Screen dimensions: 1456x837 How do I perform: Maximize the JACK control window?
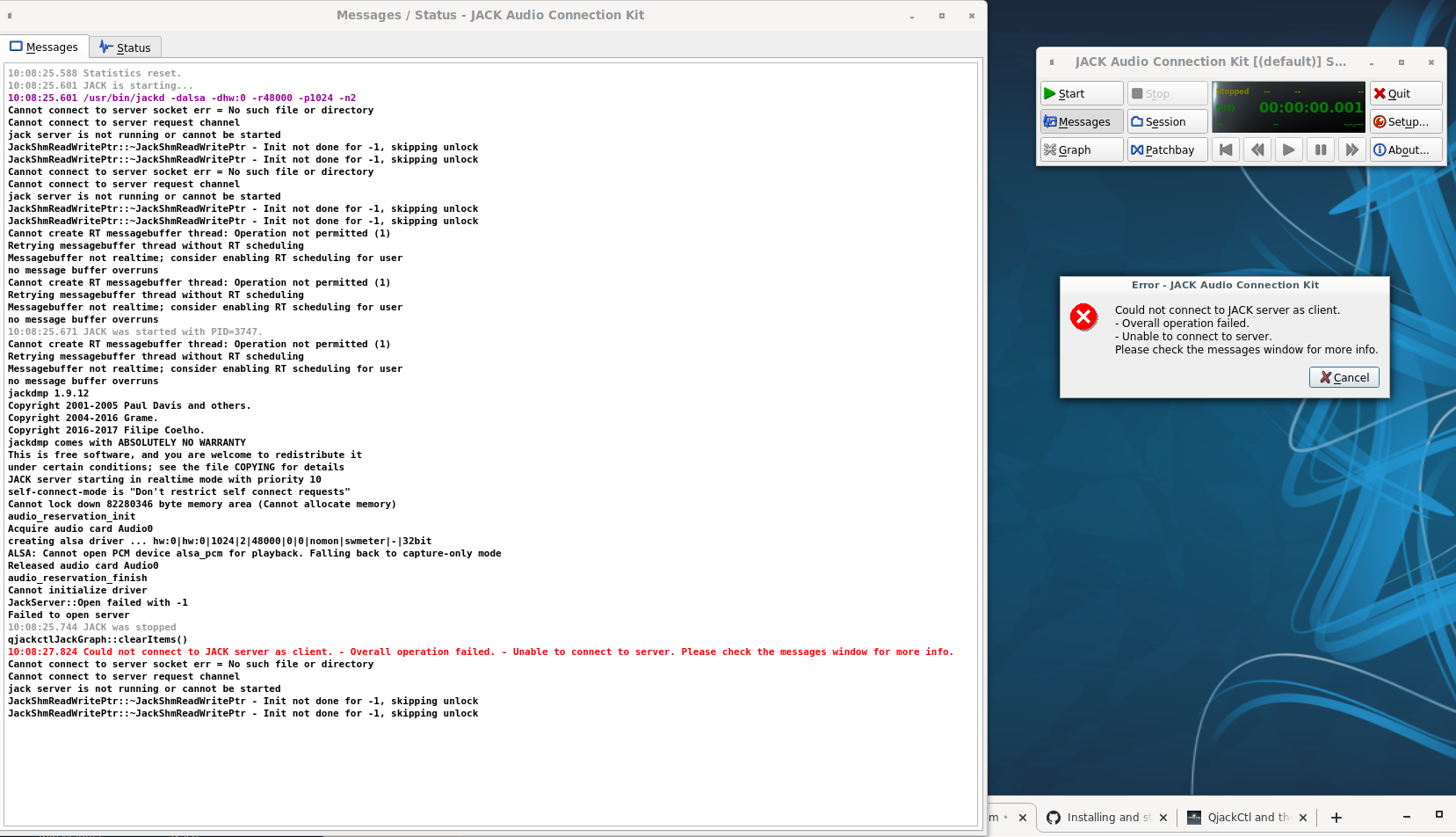[x=1402, y=62]
